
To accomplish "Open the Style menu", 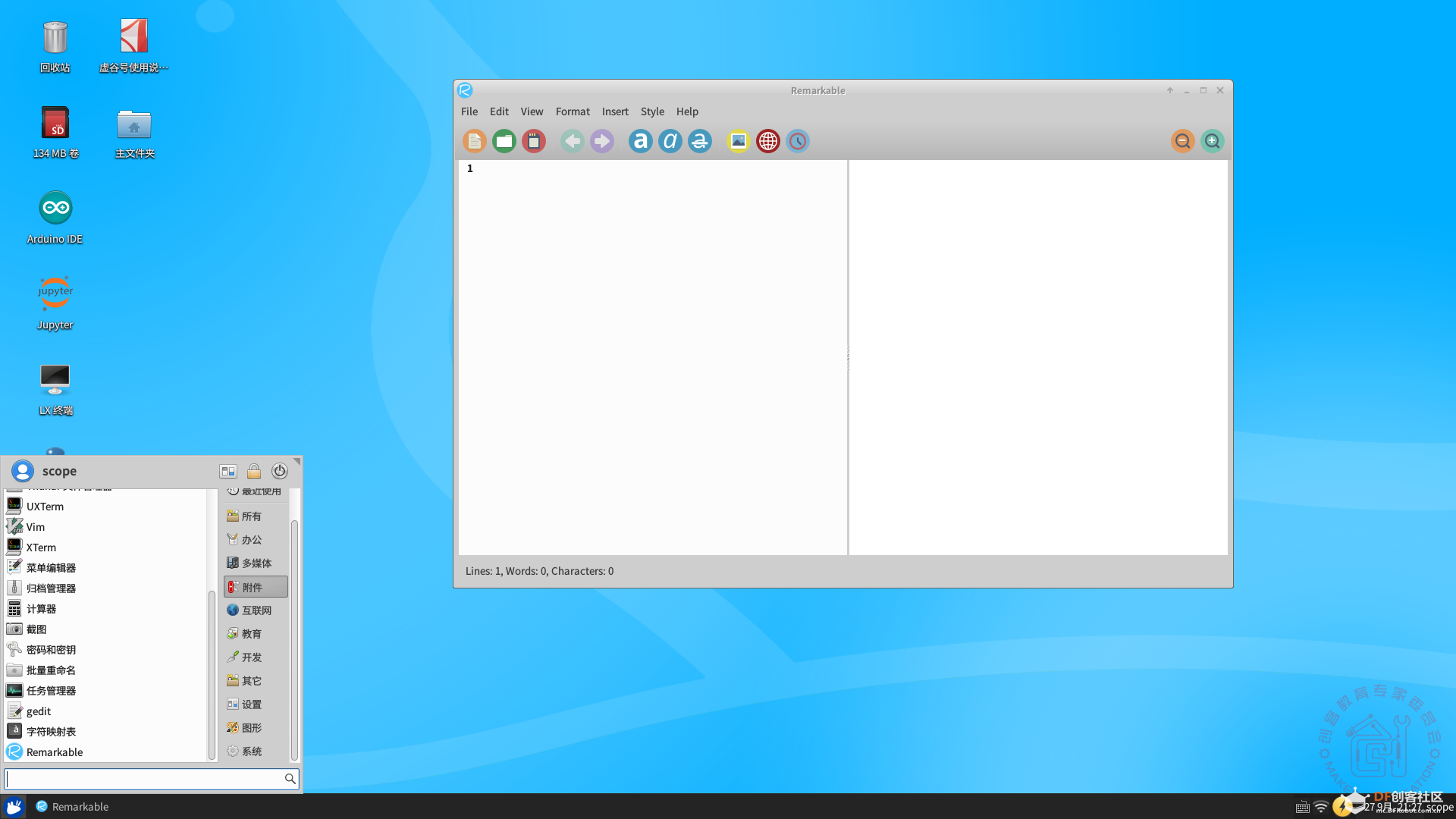I will tap(651, 111).
